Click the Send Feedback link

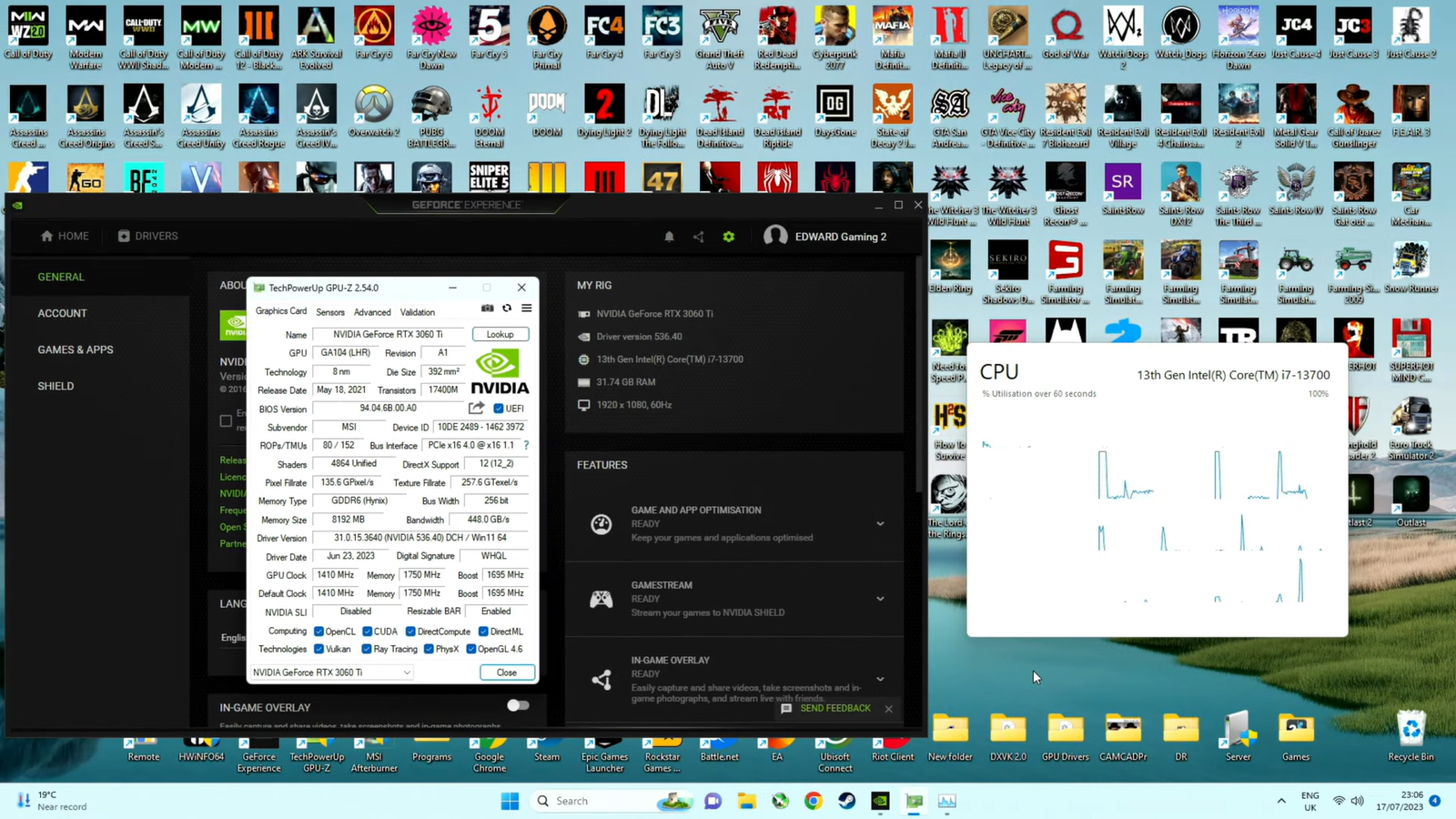click(x=834, y=708)
